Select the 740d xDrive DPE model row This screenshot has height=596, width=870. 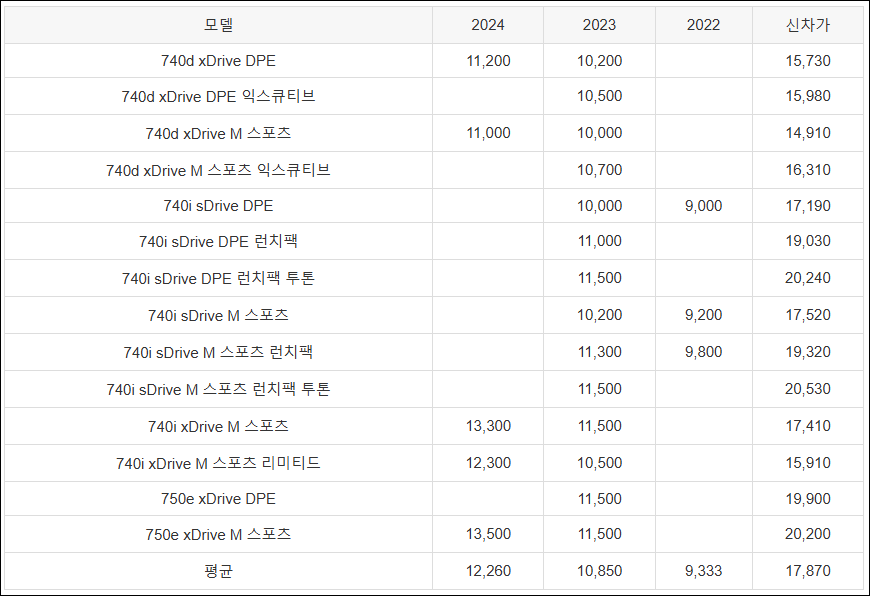coord(434,60)
